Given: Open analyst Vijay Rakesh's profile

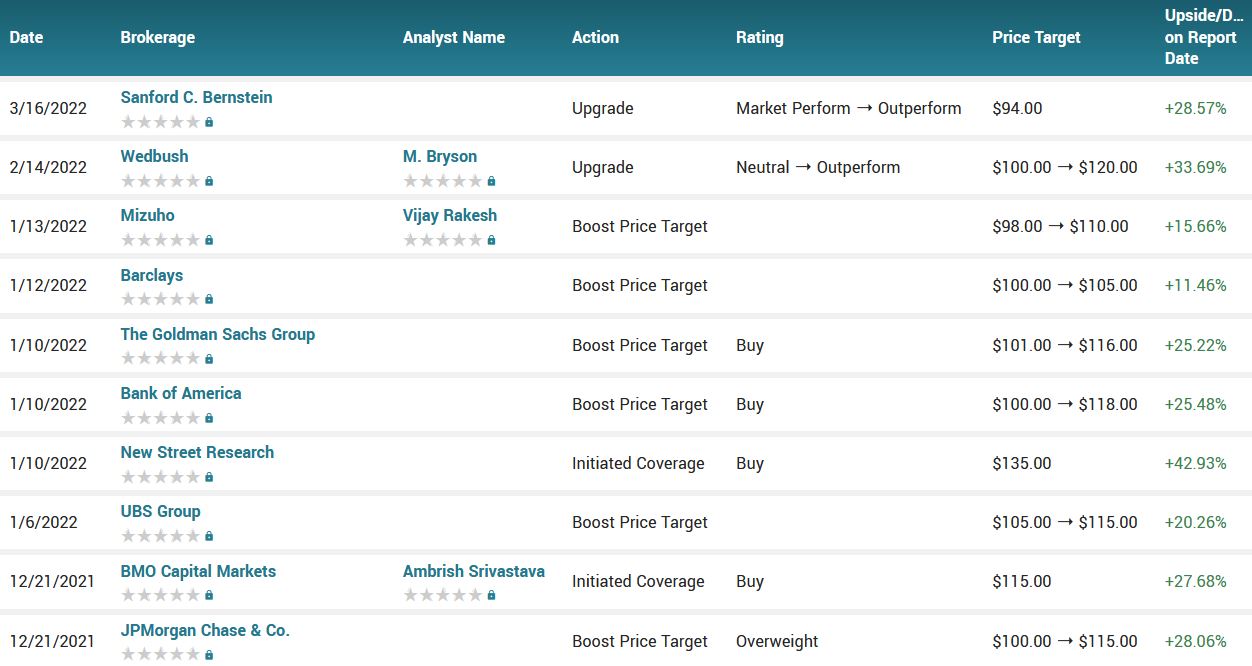Looking at the screenshot, I should pos(450,215).
